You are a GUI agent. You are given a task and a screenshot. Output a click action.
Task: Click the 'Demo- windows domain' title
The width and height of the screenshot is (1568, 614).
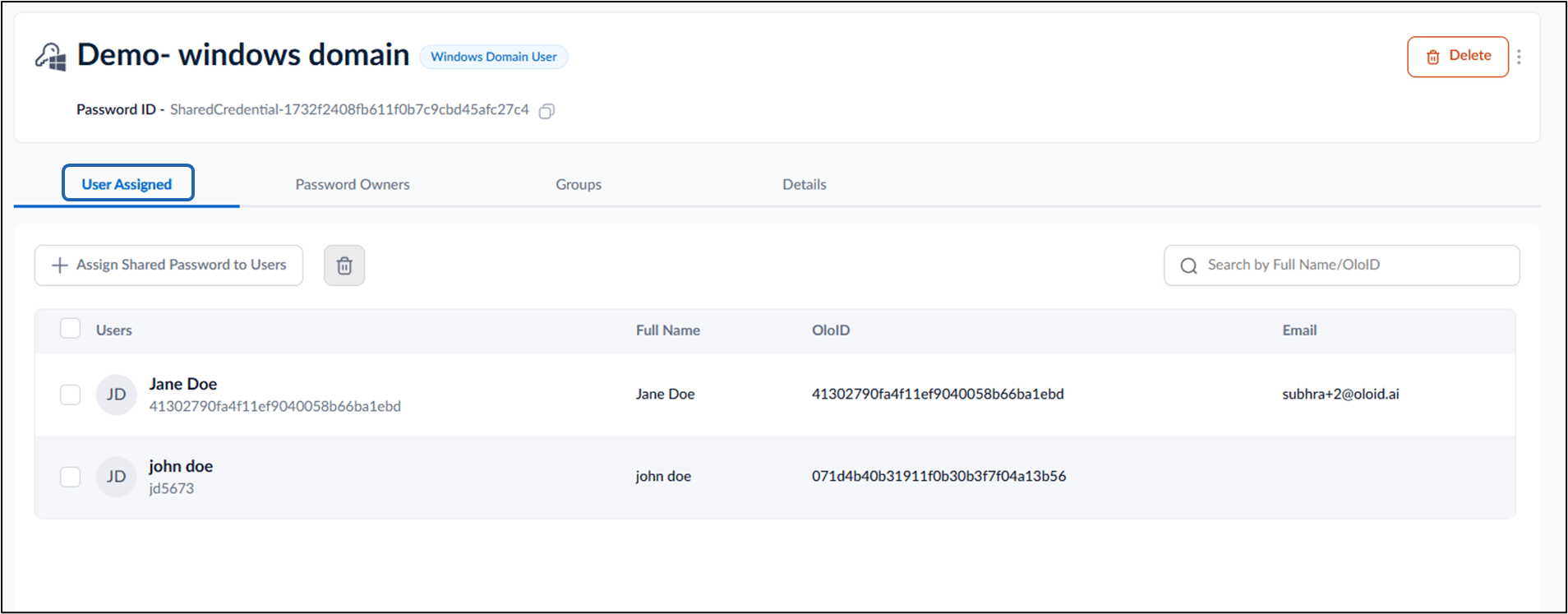click(243, 55)
